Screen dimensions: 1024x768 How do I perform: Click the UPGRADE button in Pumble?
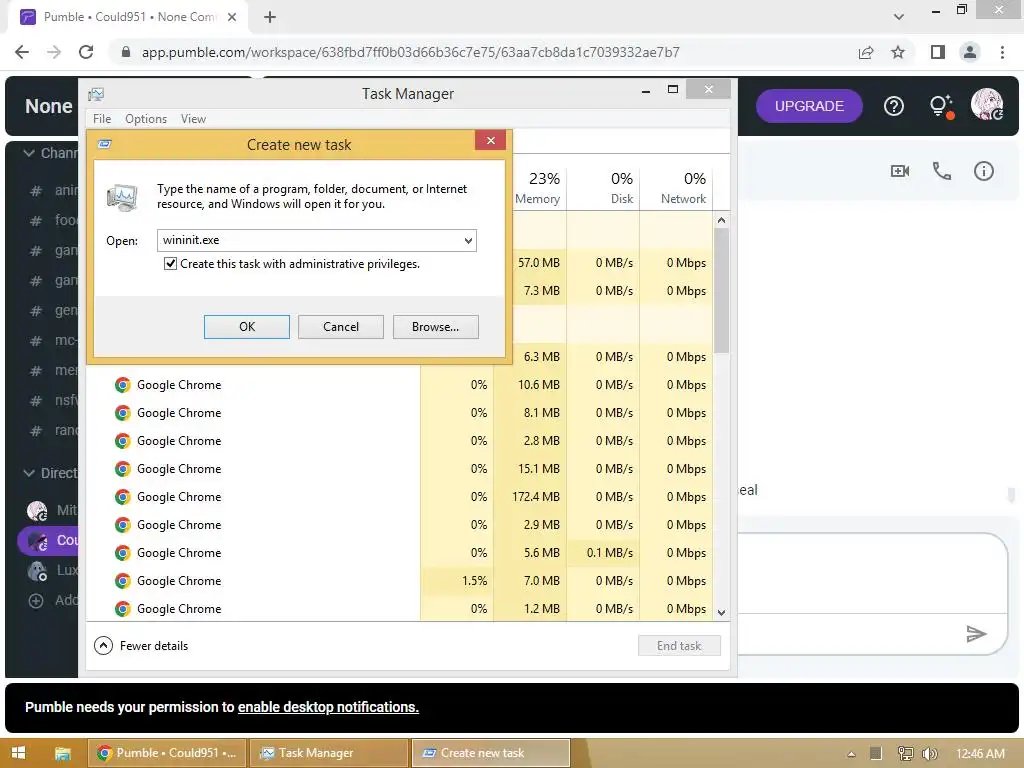[x=809, y=106]
